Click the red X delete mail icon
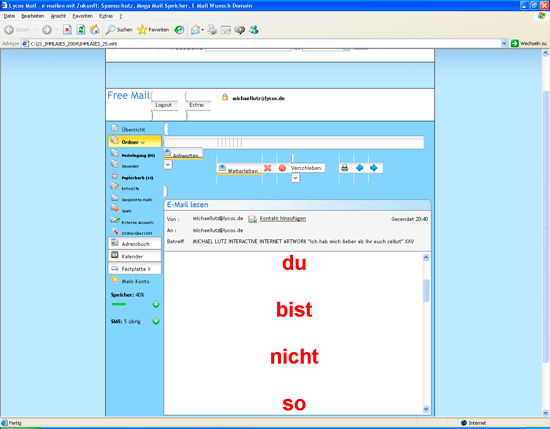The width and height of the screenshot is (550, 429). tap(268, 168)
